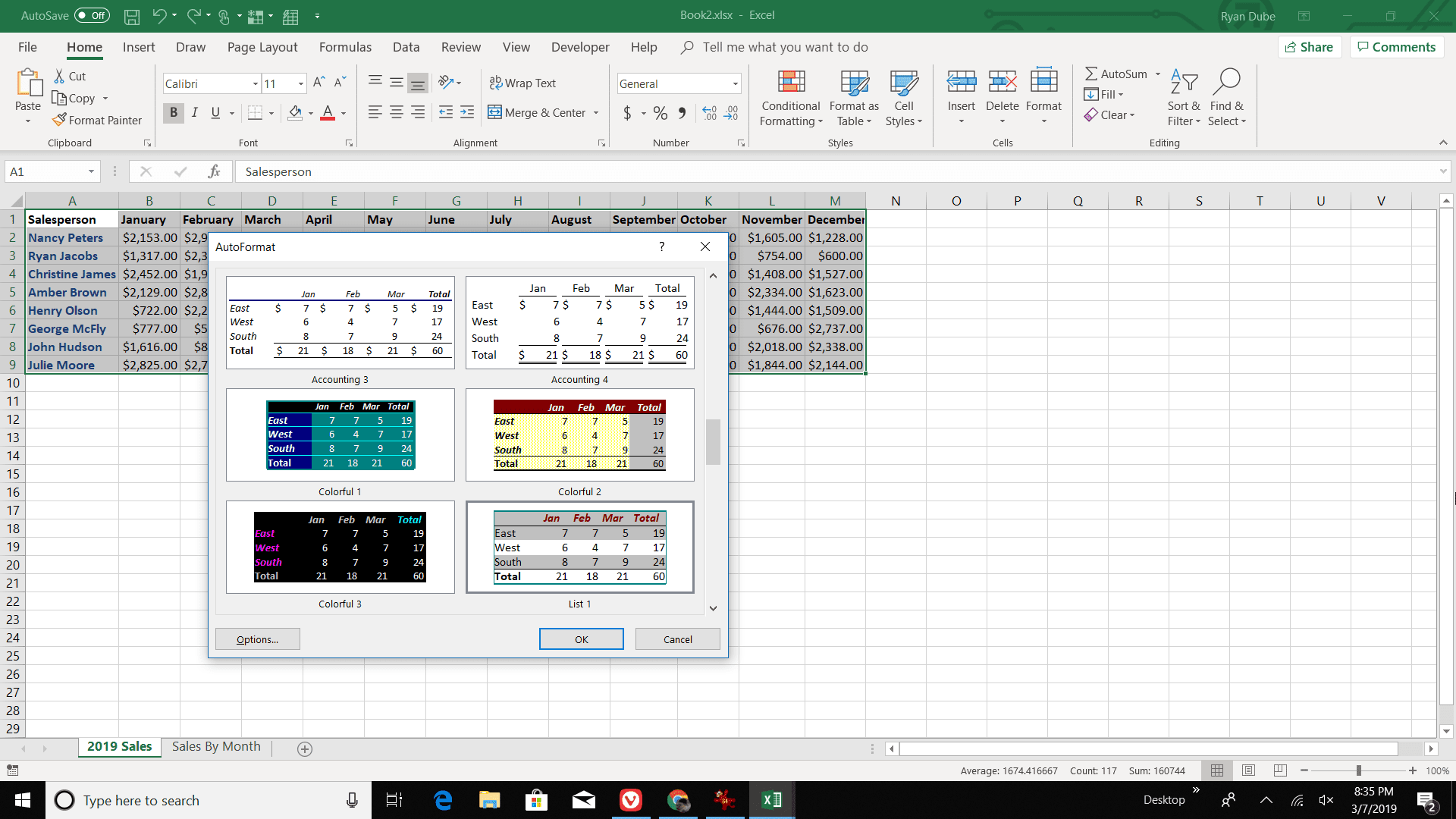Expand the Number format dropdown
This screenshot has height=819, width=1456.
(x=735, y=83)
